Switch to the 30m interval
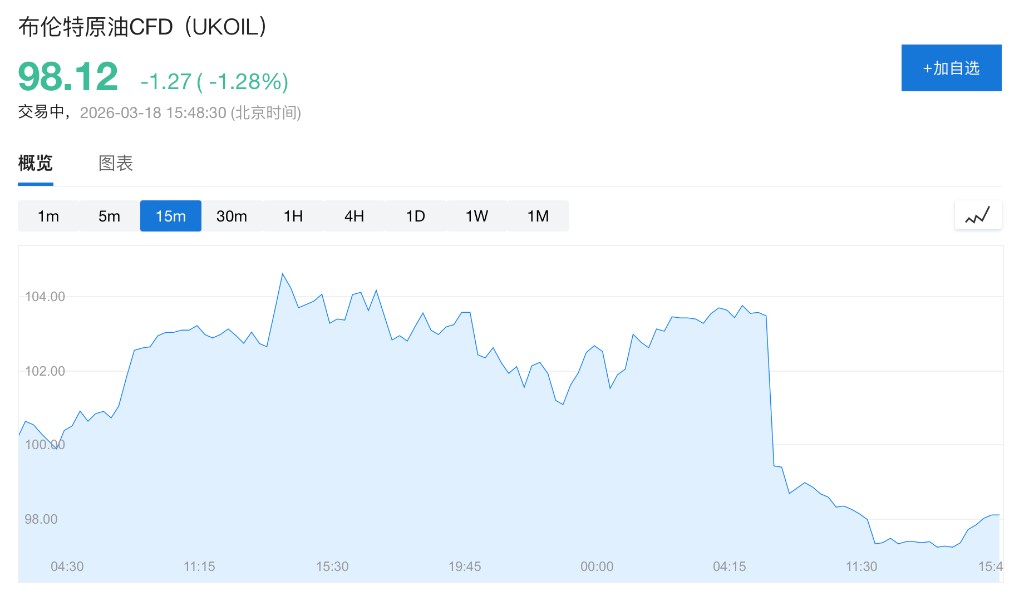1024x594 pixels. (232, 216)
